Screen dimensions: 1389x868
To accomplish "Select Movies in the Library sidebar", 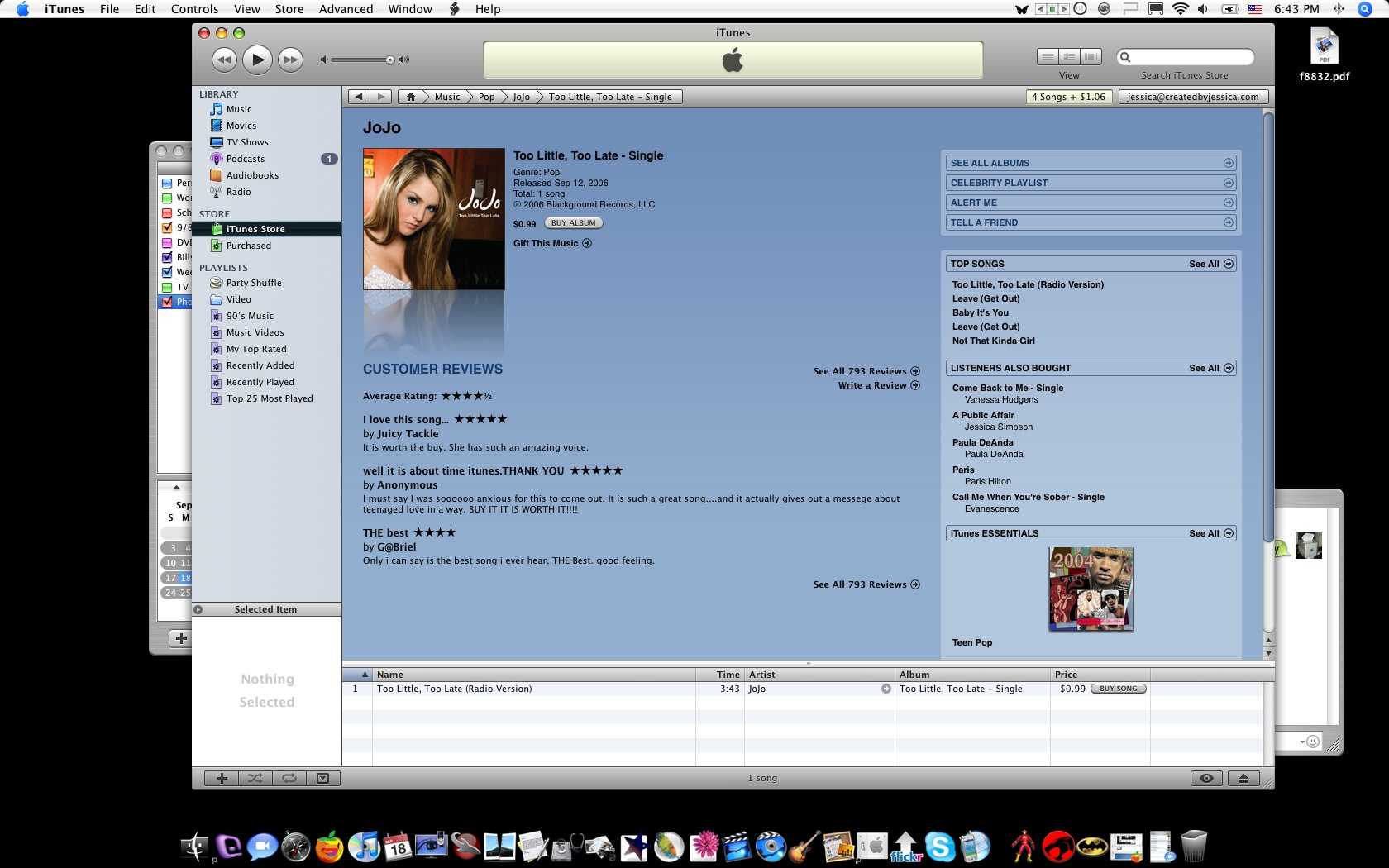I will coord(241,126).
